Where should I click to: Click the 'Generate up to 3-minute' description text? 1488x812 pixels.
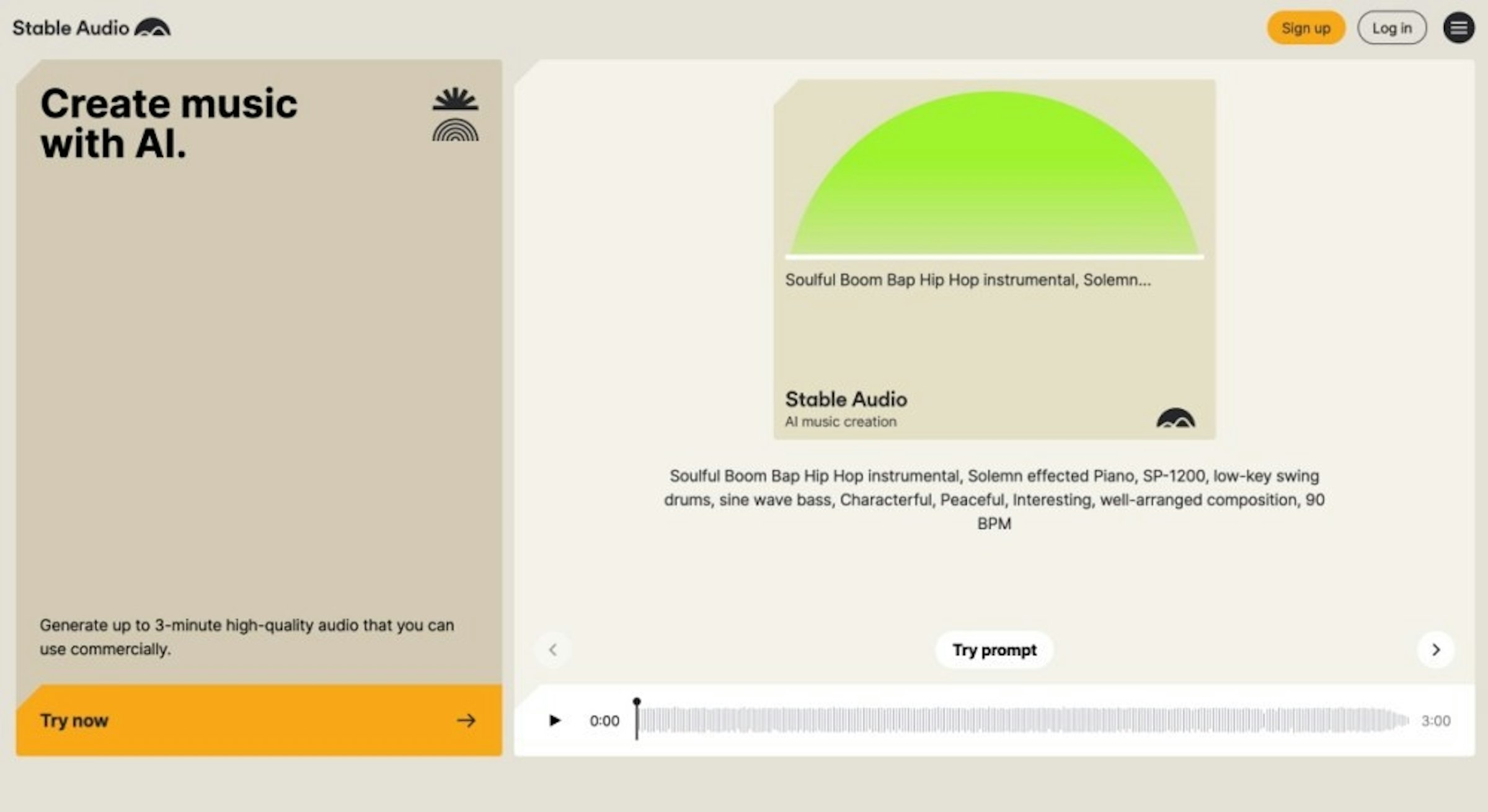click(247, 637)
